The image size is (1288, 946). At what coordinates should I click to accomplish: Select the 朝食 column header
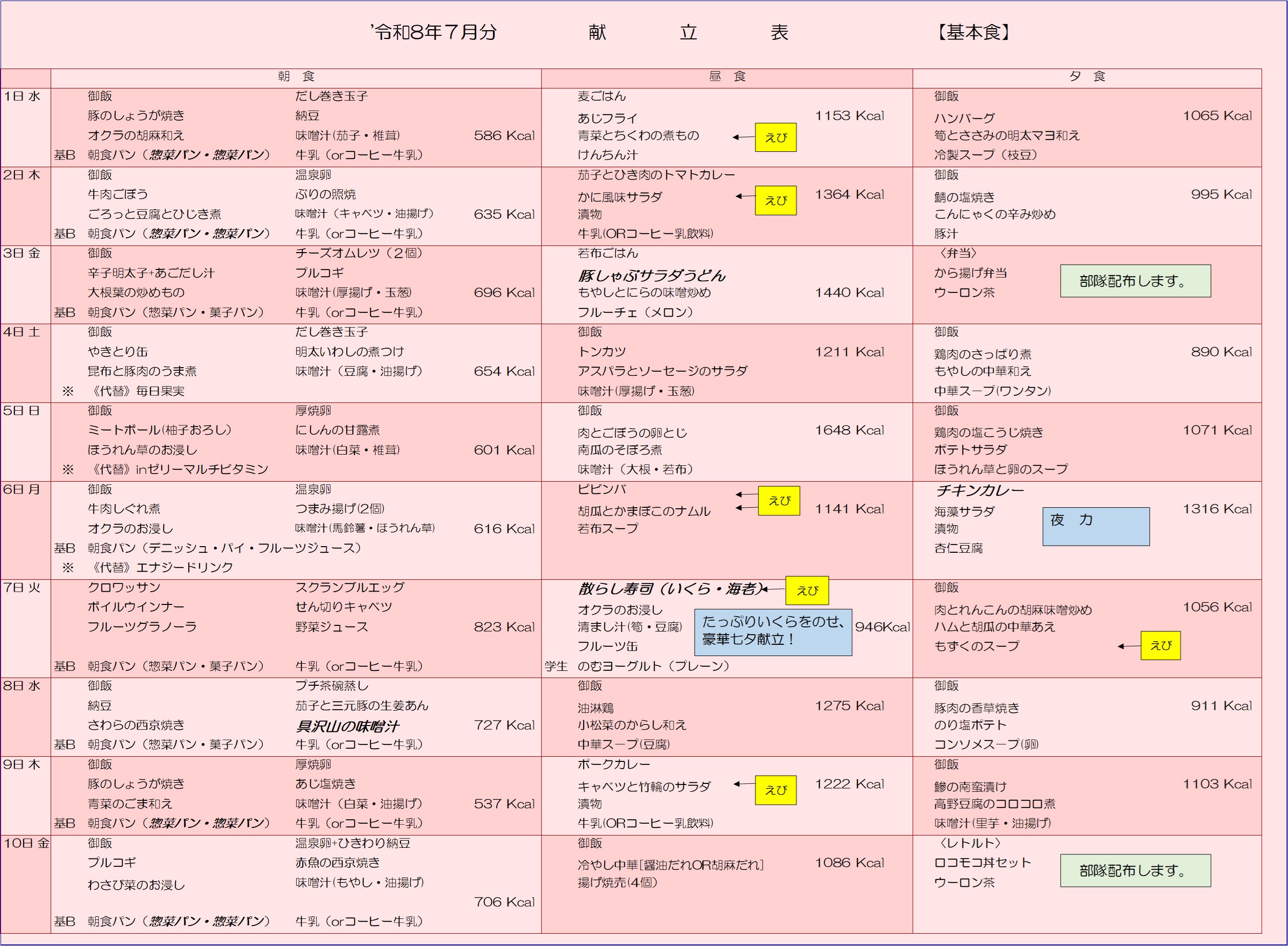(x=296, y=77)
